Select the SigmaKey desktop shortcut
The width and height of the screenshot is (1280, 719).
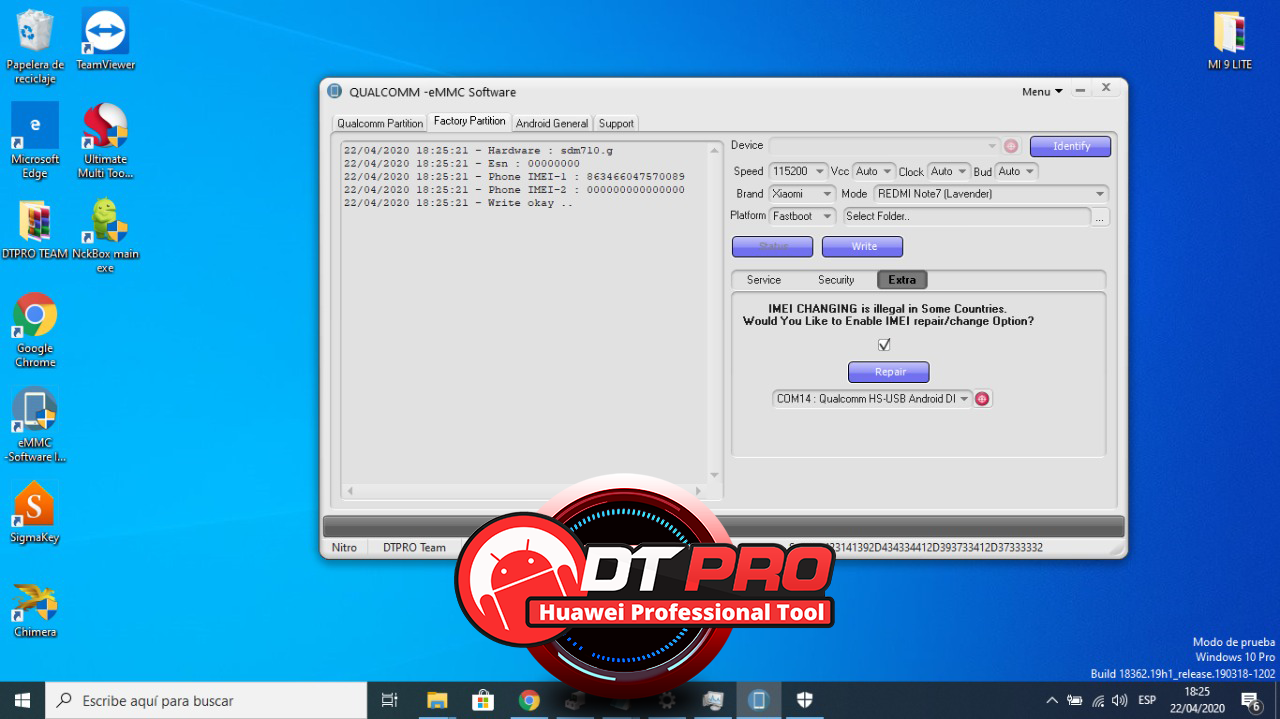coord(35,513)
